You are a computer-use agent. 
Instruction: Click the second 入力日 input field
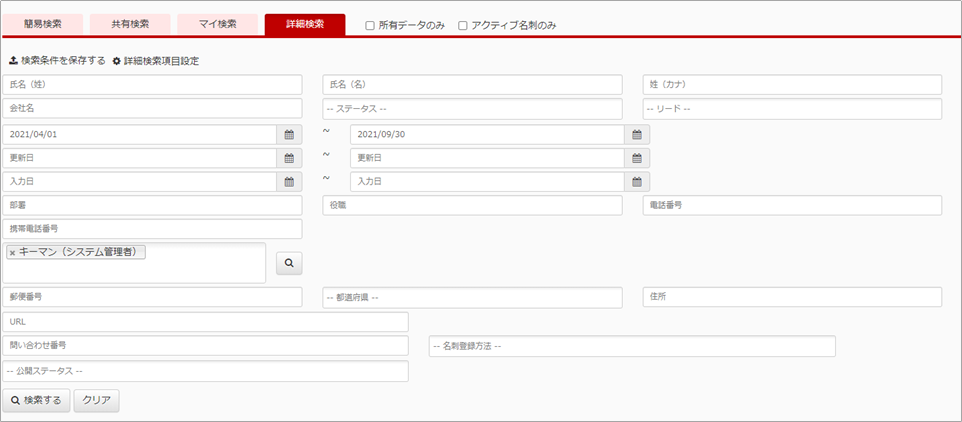coord(487,182)
